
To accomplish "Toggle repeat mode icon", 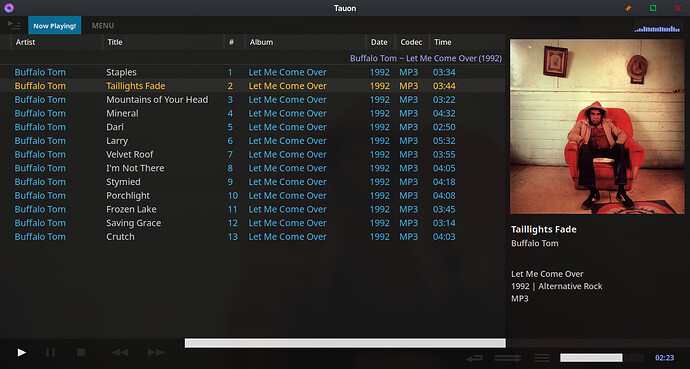I will tap(474, 358).
